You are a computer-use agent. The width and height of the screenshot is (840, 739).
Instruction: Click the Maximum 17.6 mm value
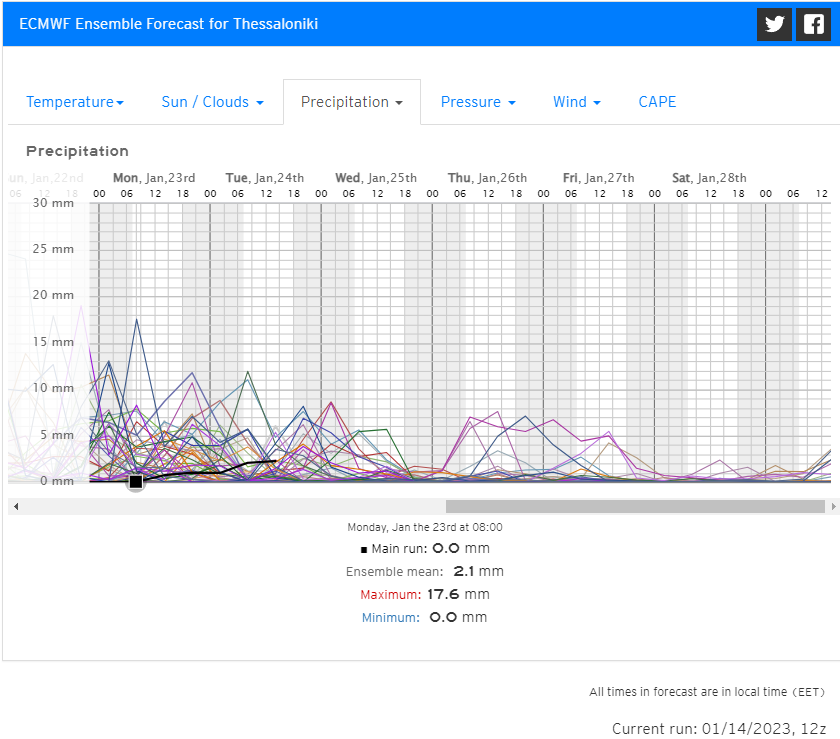(x=458, y=594)
